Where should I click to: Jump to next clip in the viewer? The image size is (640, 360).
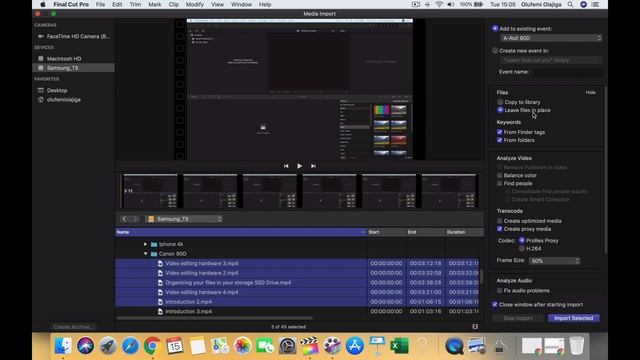click(x=313, y=166)
